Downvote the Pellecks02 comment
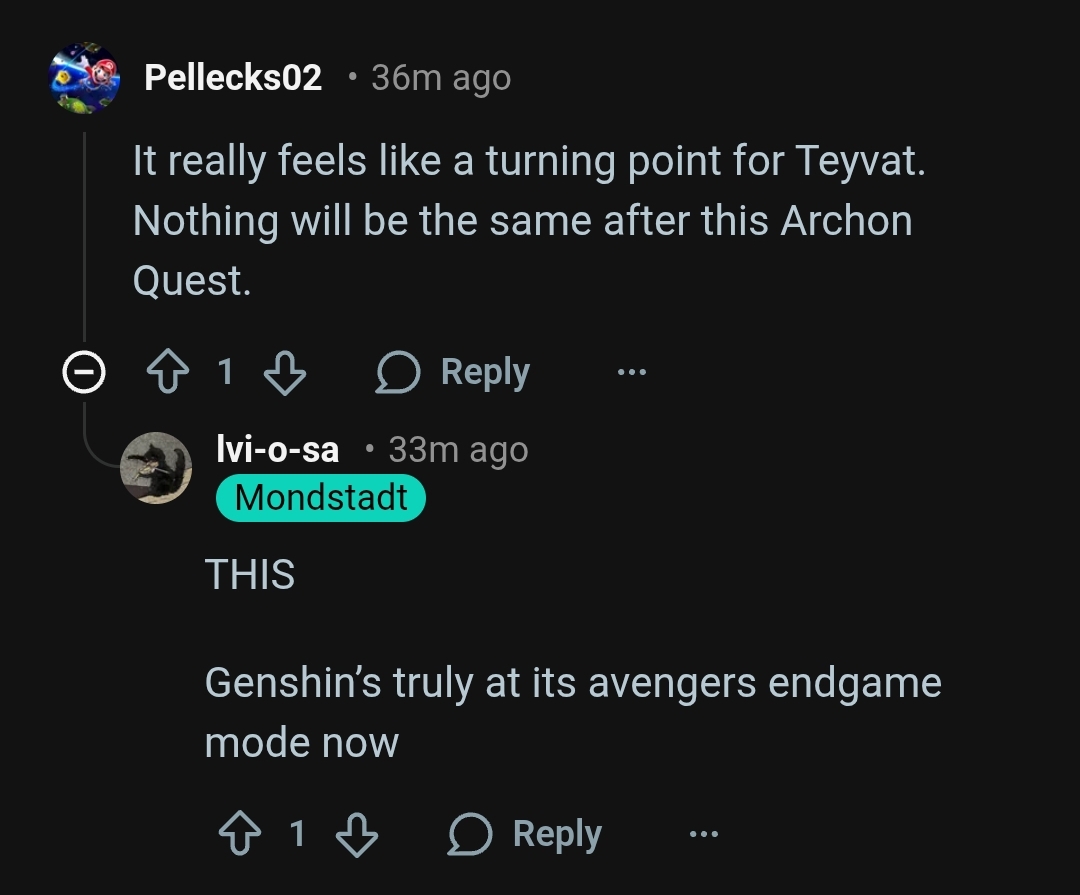Viewport: 1080px width, 895px height. tap(285, 373)
